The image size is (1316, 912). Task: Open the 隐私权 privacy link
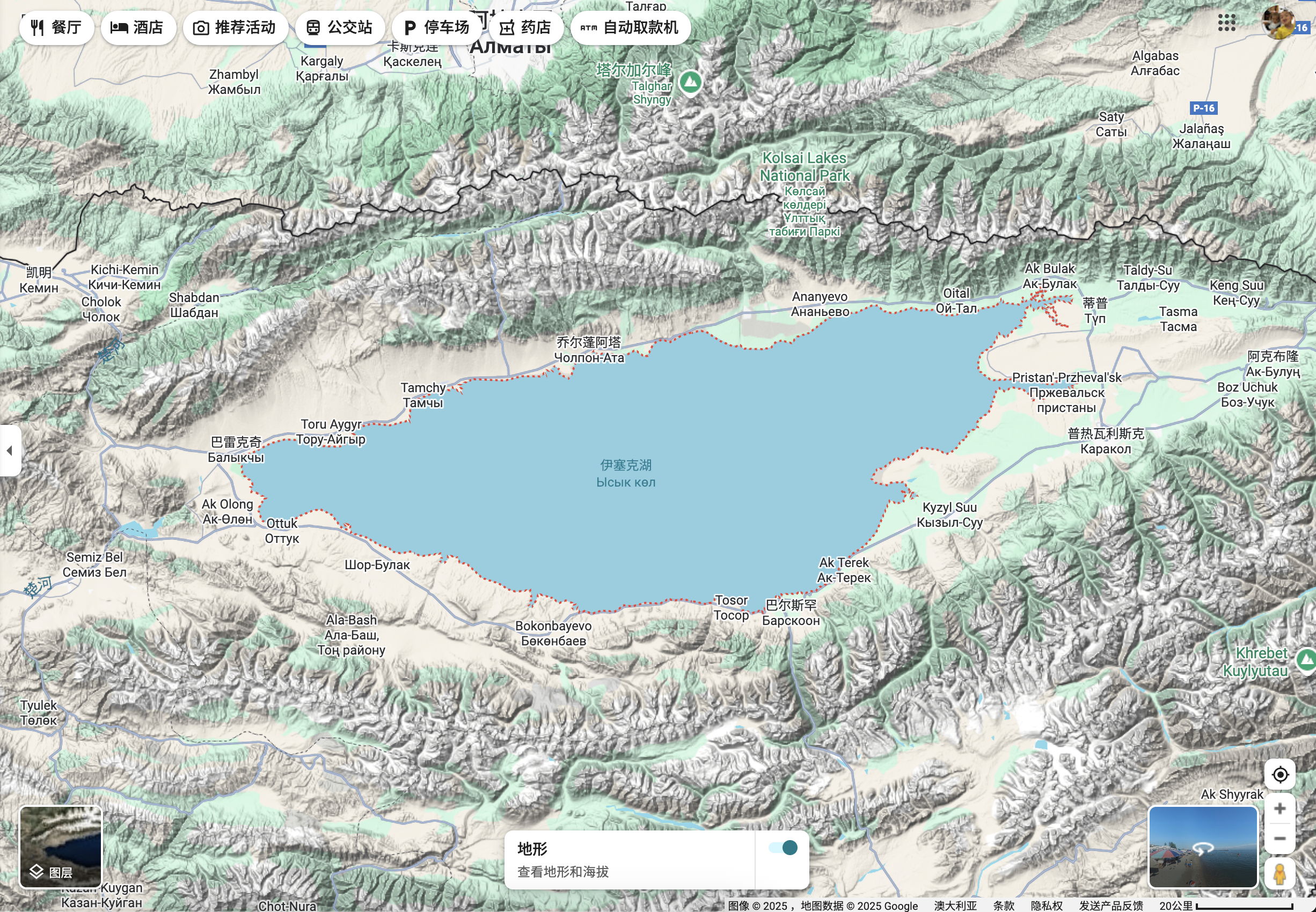tap(1046, 906)
